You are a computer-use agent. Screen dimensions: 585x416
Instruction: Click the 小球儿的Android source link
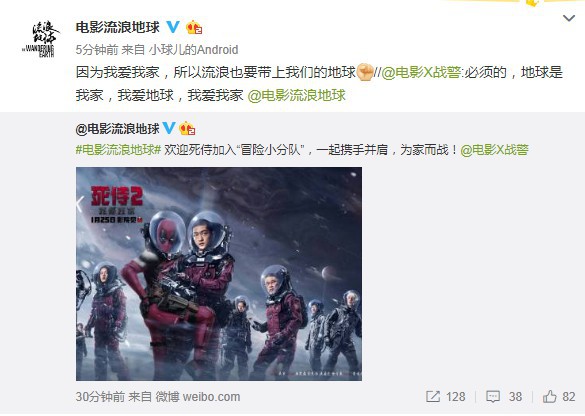pyautogui.click(x=194, y=50)
